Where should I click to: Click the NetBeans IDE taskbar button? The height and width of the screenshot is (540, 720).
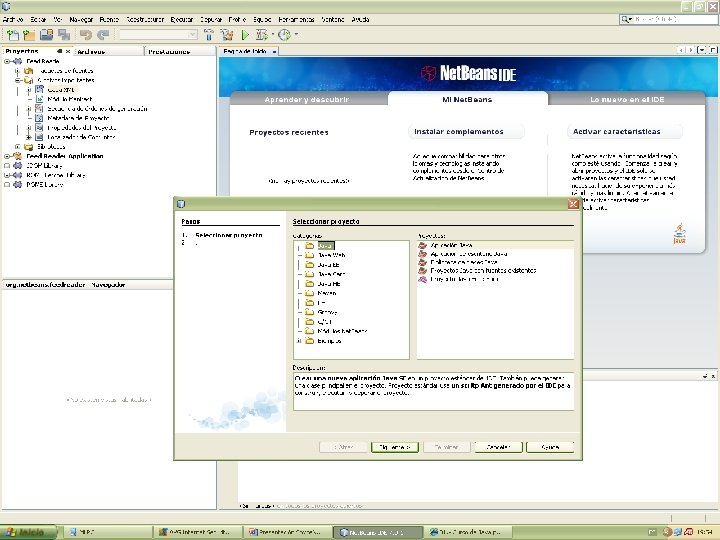pyautogui.click(x=377, y=532)
